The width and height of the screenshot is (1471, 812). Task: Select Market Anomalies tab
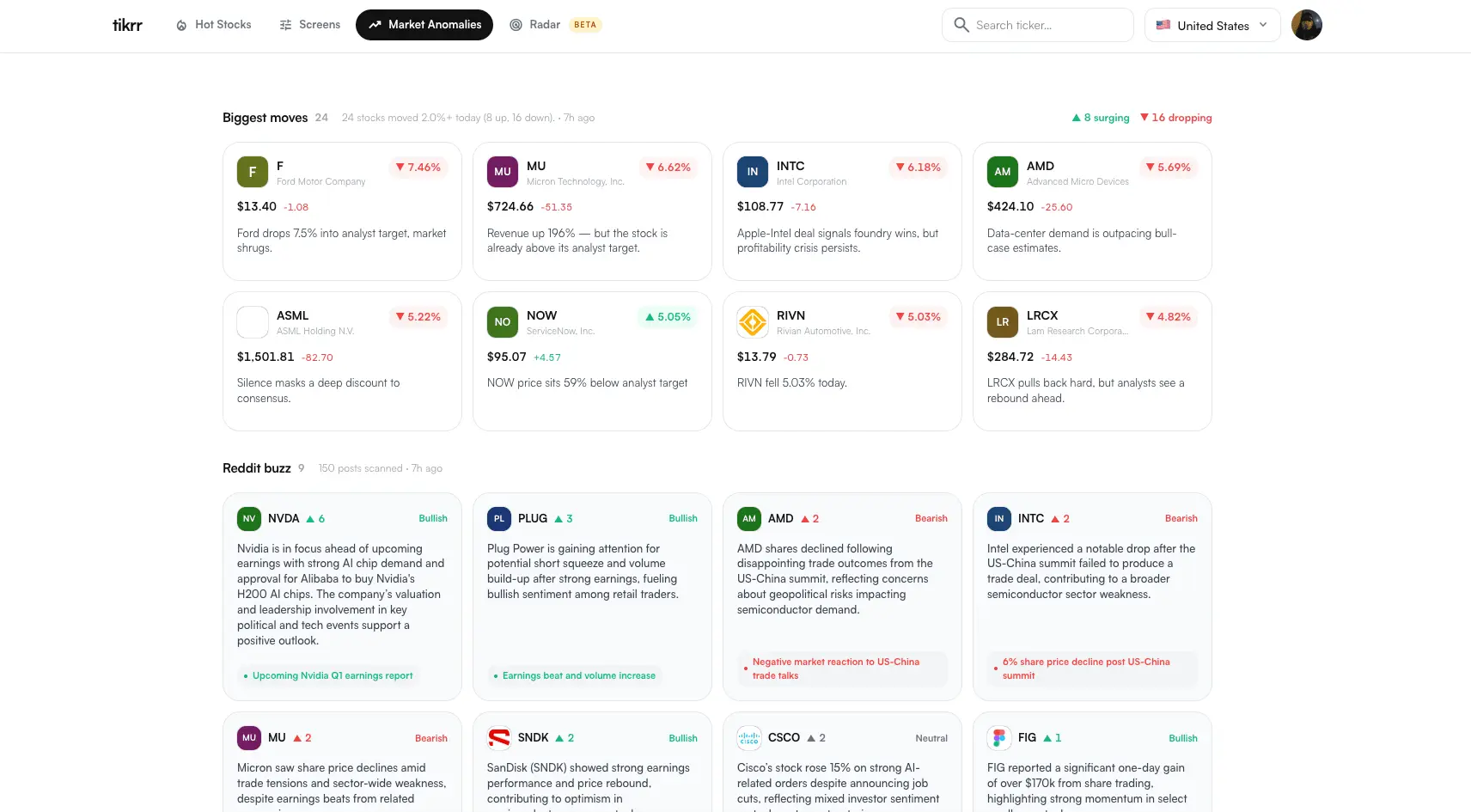pos(424,25)
